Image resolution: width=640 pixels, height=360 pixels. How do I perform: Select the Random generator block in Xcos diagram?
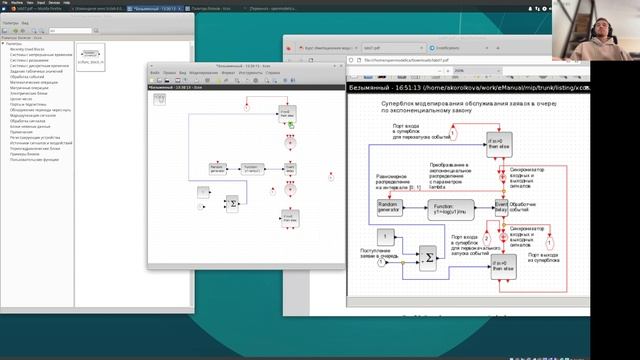[x=218, y=169]
